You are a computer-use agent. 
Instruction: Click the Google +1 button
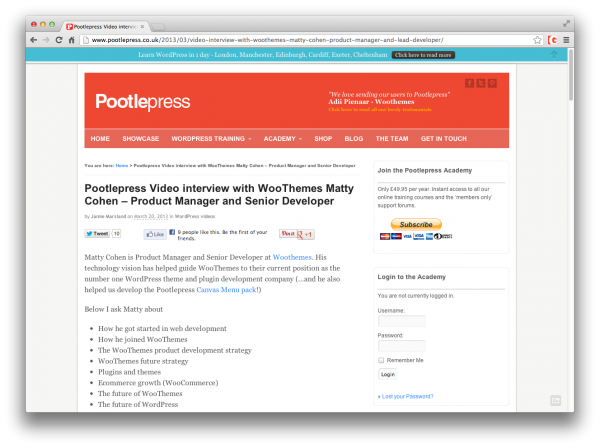click(x=305, y=234)
